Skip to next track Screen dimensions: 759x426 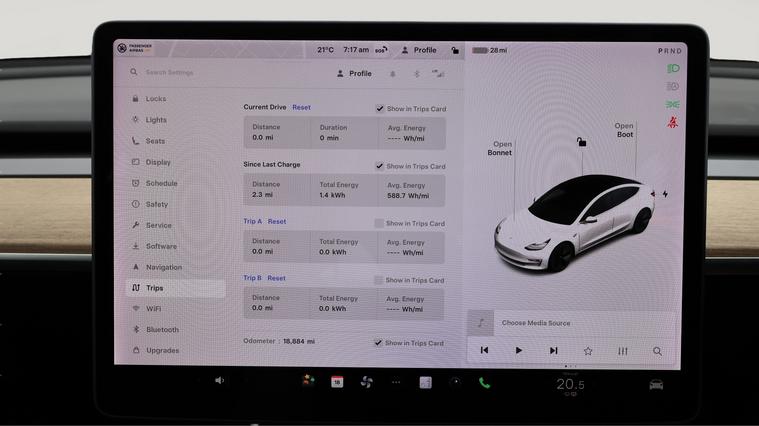point(553,350)
